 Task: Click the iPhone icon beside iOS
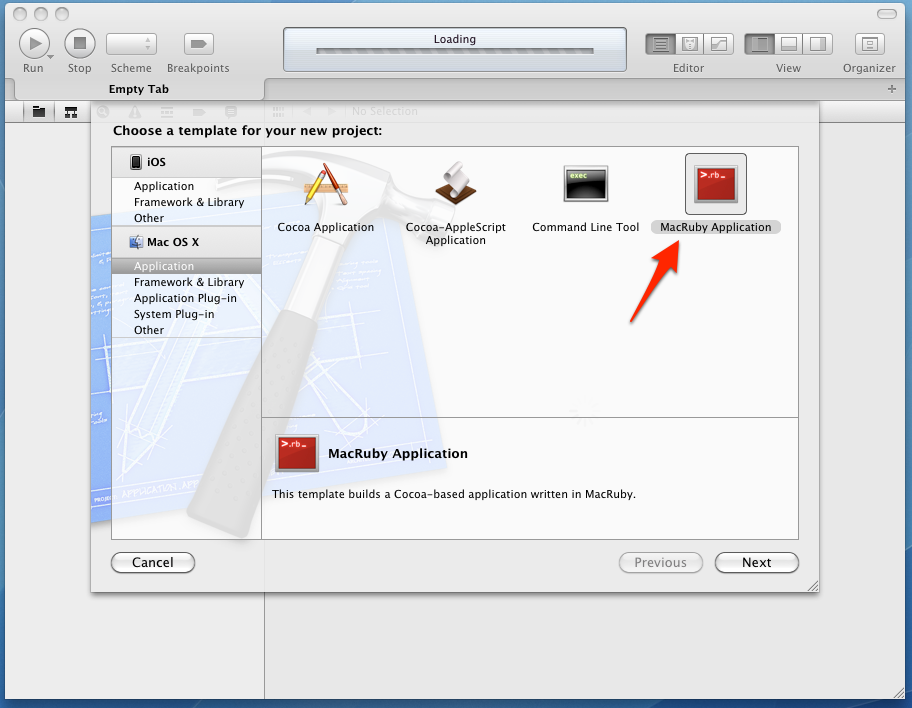(136, 162)
